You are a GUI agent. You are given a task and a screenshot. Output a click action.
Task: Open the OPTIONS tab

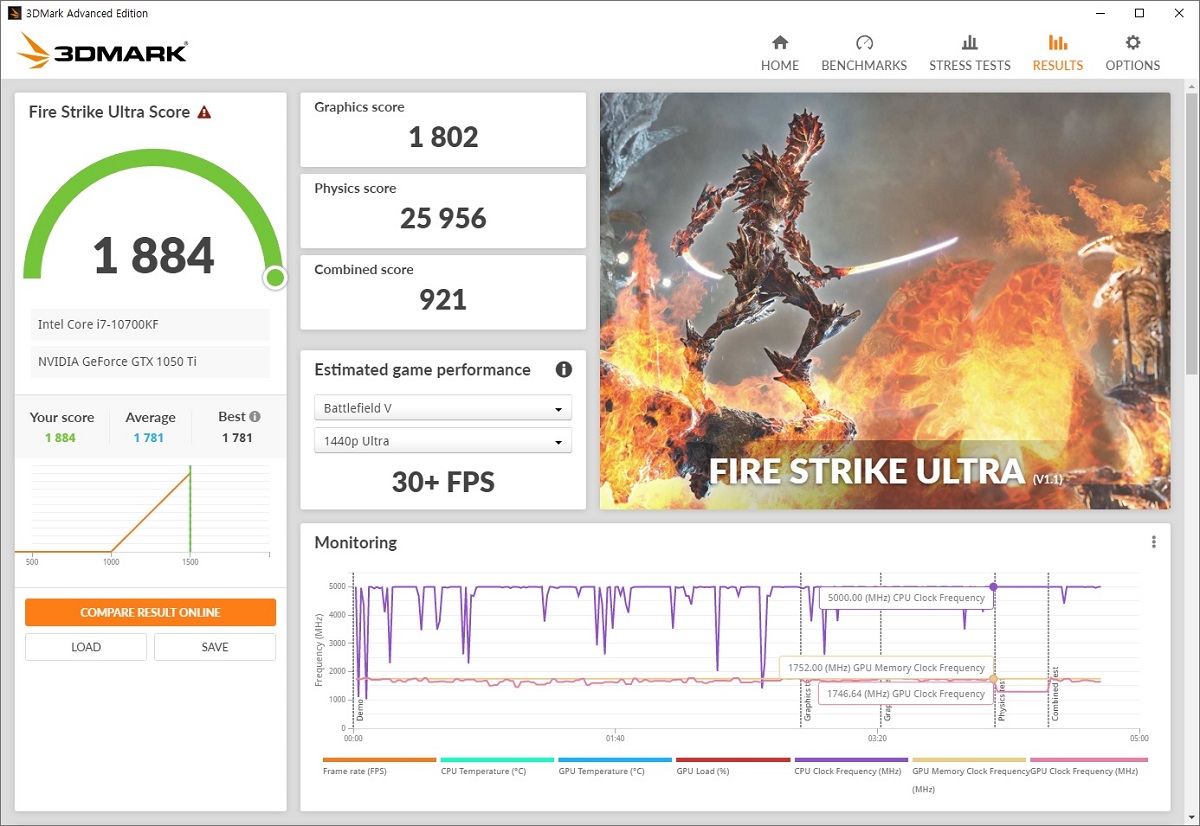[x=1133, y=54]
